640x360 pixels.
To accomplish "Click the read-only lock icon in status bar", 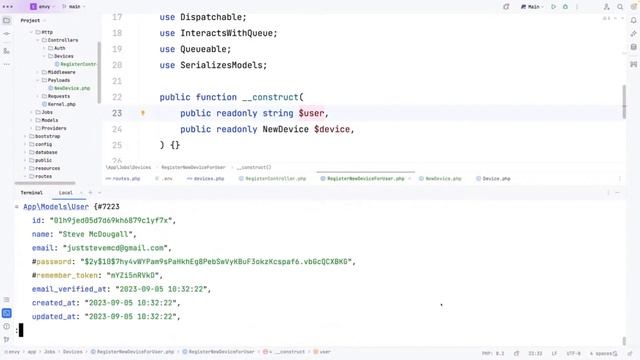I will pyautogui.click(x=517, y=353).
